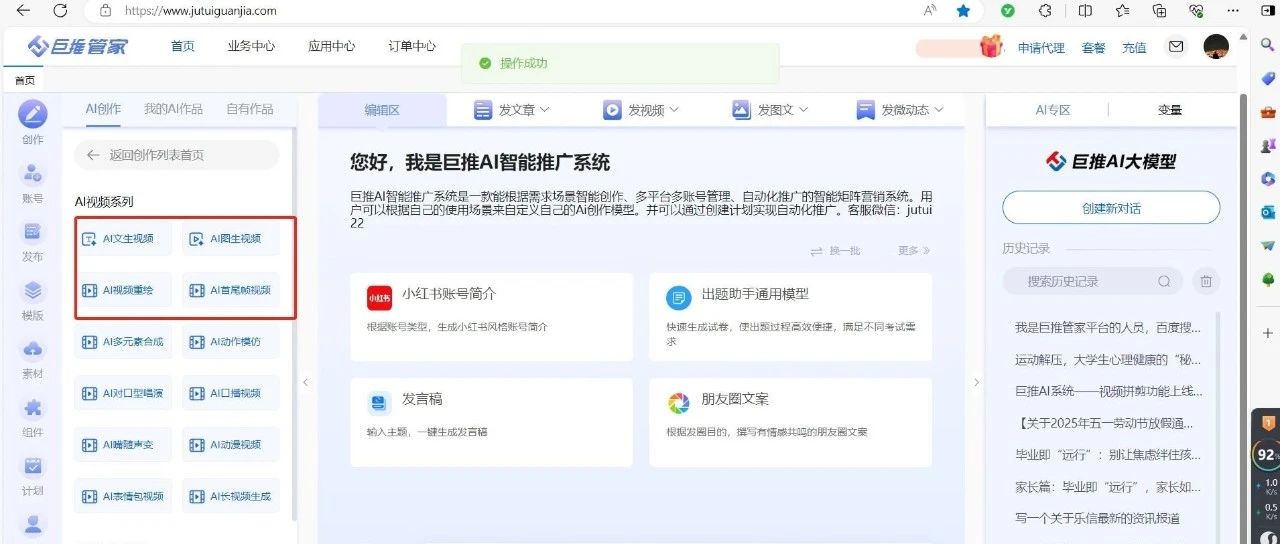The height and width of the screenshot is (544, 1280).
Task: Click the 创建新对话 button
Action: point(1111,208)
